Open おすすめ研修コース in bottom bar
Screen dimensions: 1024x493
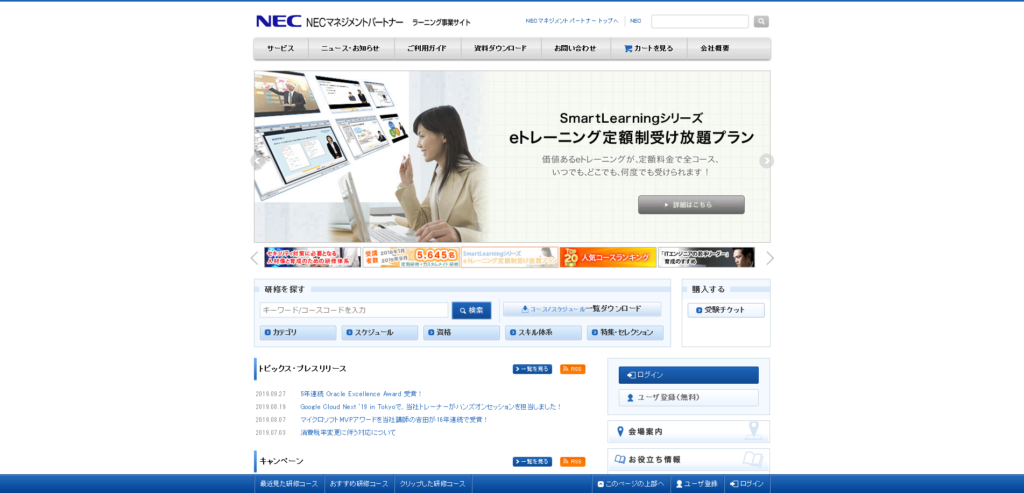coord(359,484)
